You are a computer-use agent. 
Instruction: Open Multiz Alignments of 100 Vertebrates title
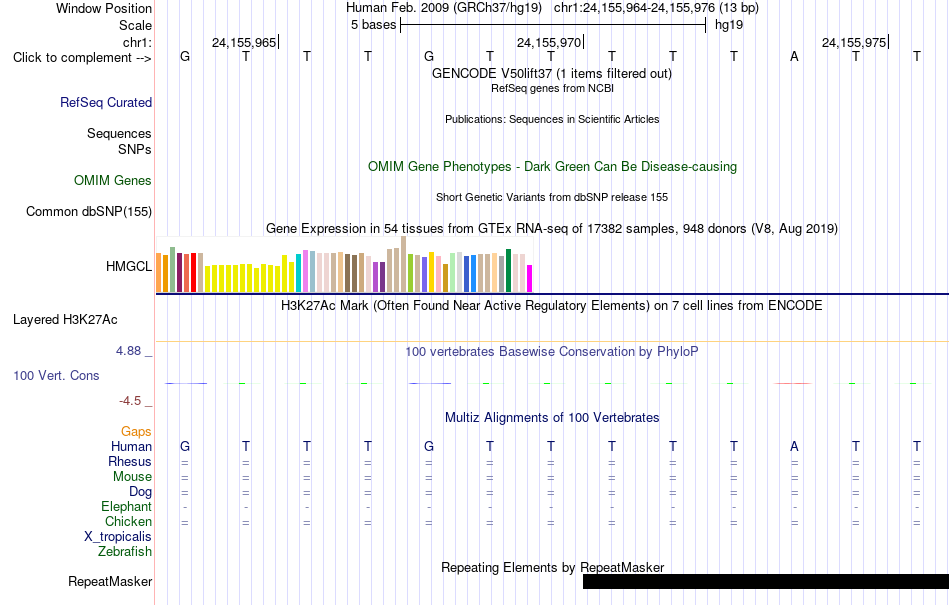click(552, 417)
